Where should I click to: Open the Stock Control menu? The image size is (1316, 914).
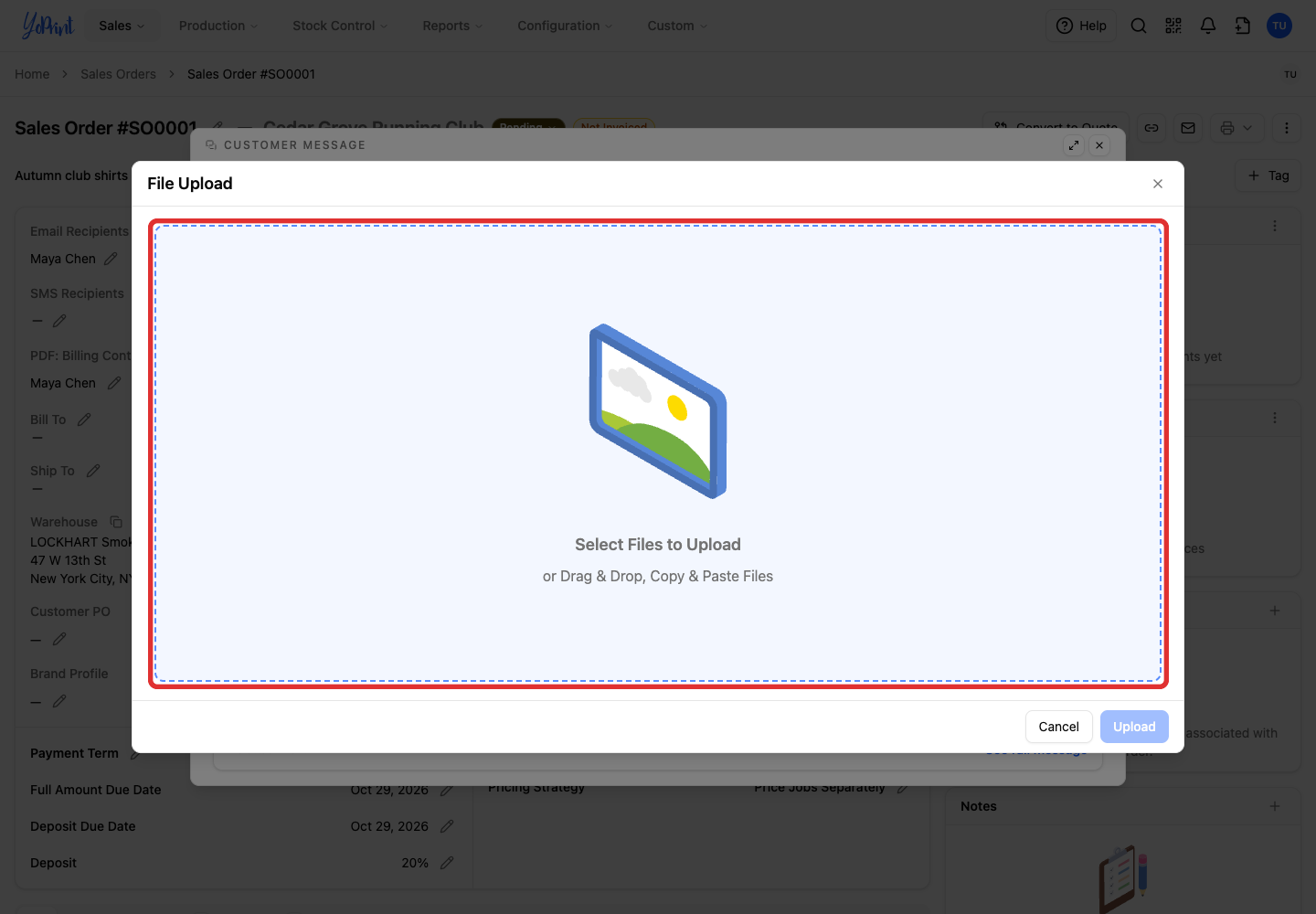click(x=340, y=26)
